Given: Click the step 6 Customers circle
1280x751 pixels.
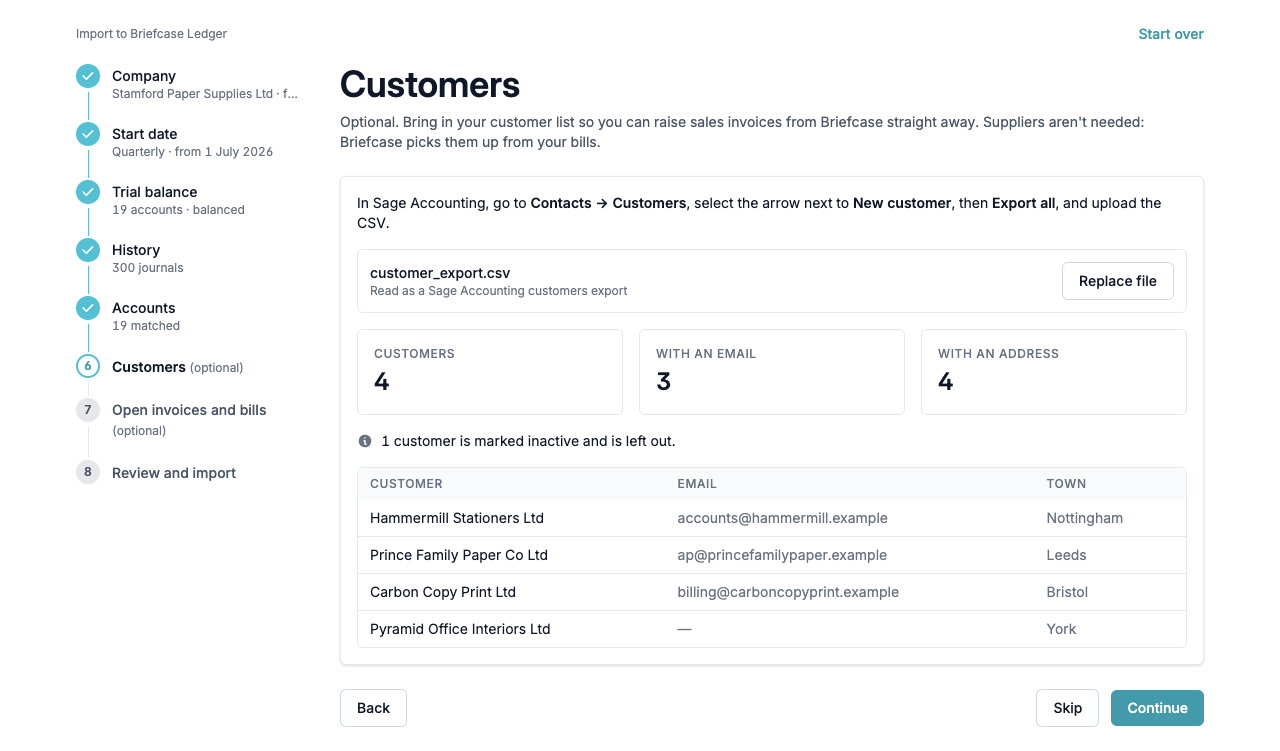Looking at the screenshot, I should (88, 366).
